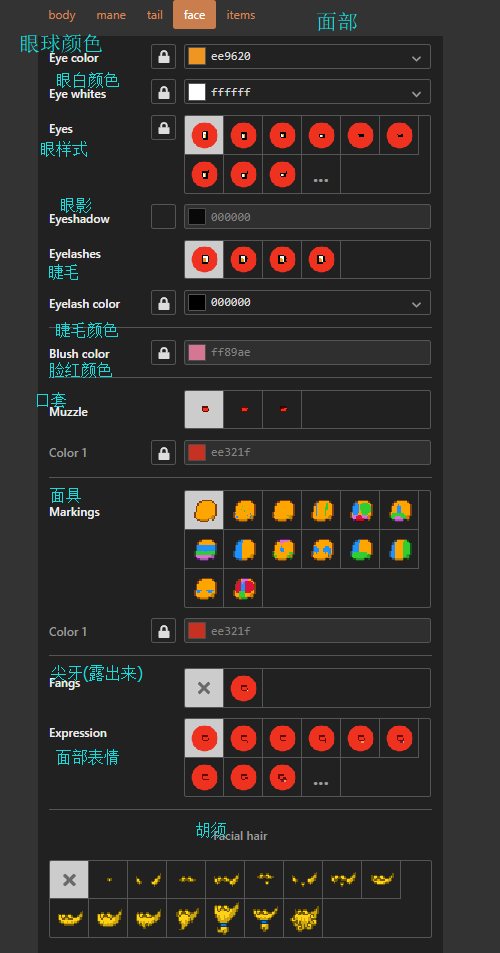The image size is (500, 953).
Task: Open the Eye color dropdown arrow
Action: point(416,57)
